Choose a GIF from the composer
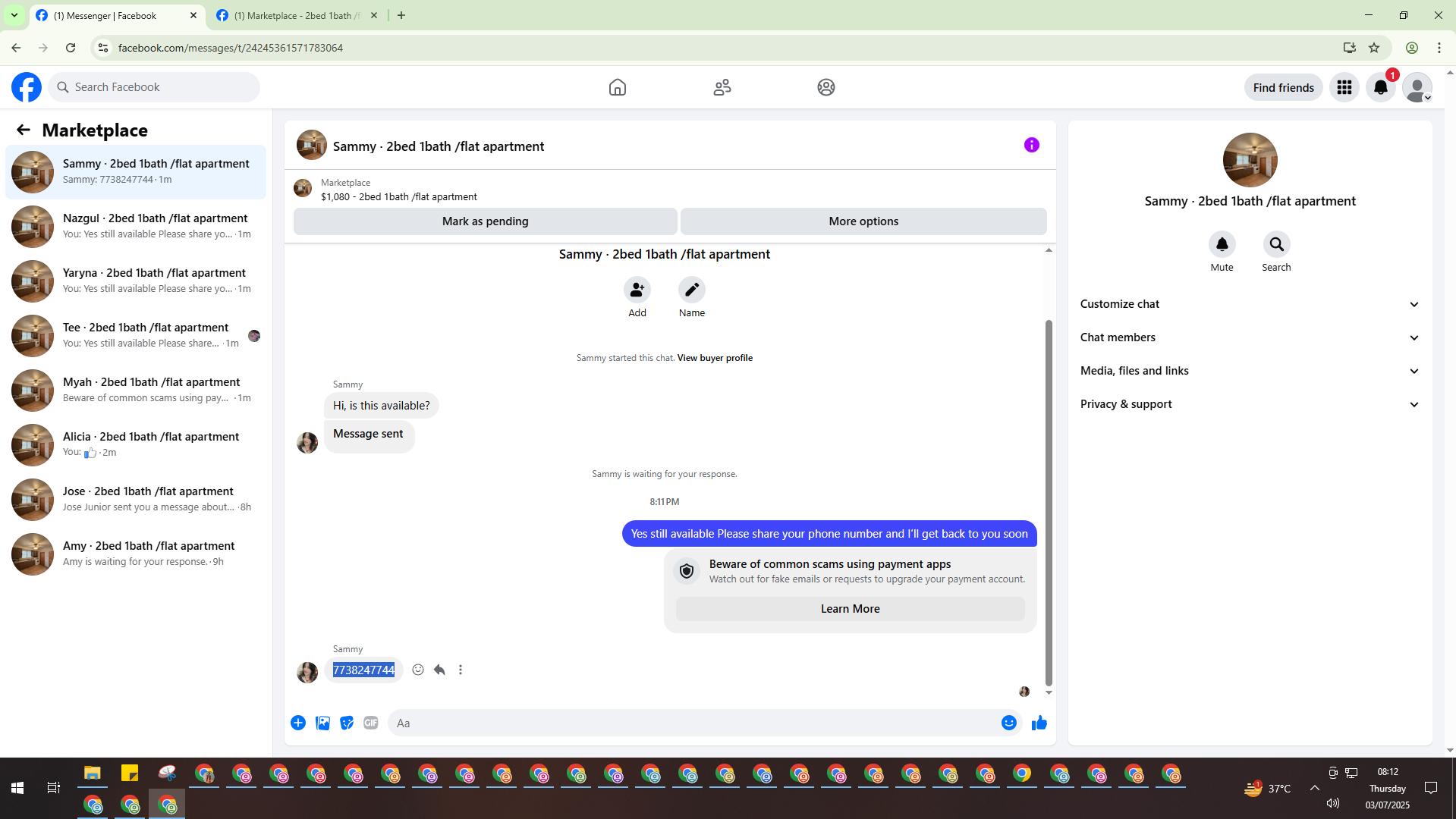 tap(371, 723)
